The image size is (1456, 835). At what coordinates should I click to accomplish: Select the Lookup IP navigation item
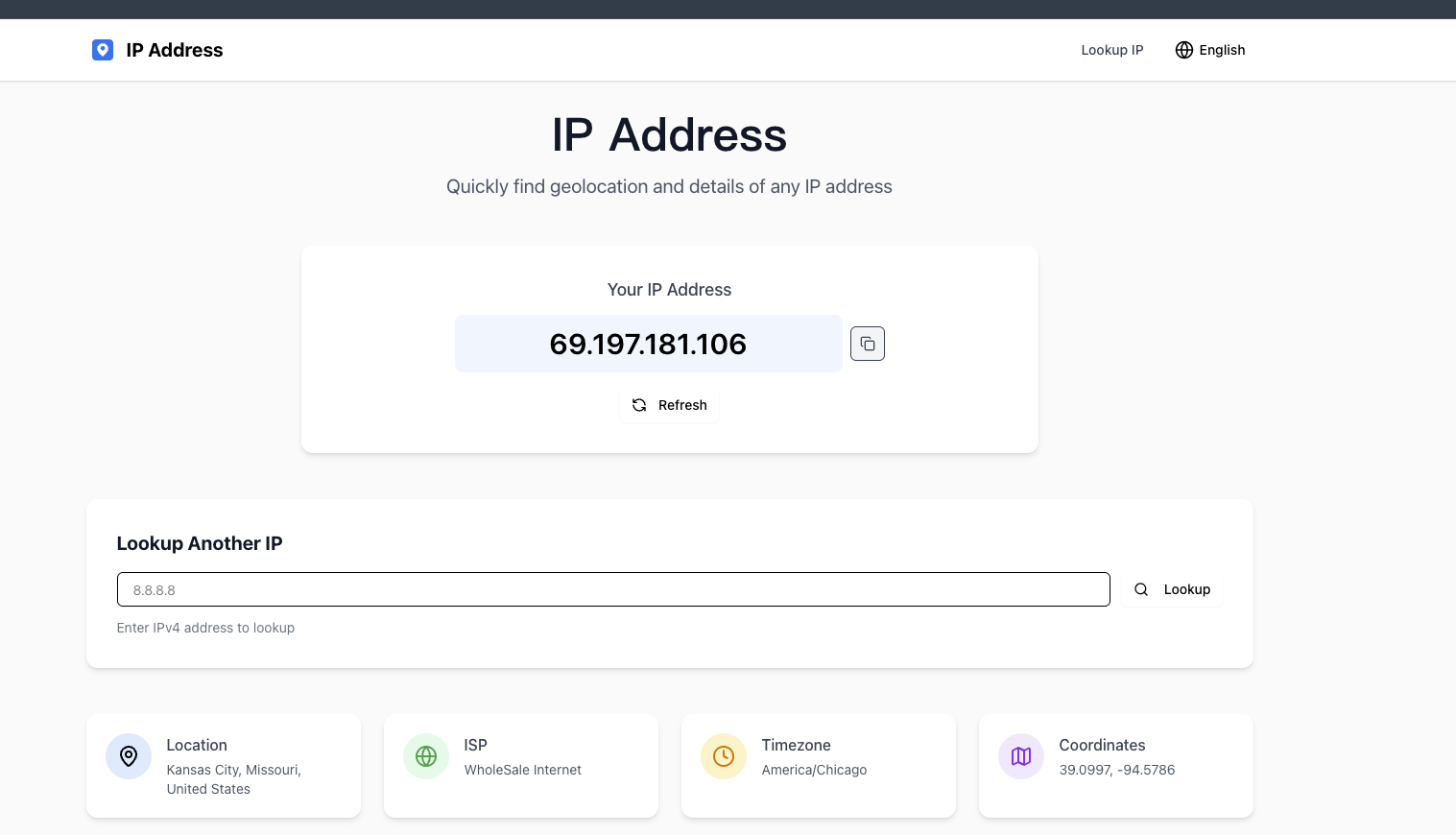coord(1111,50)
